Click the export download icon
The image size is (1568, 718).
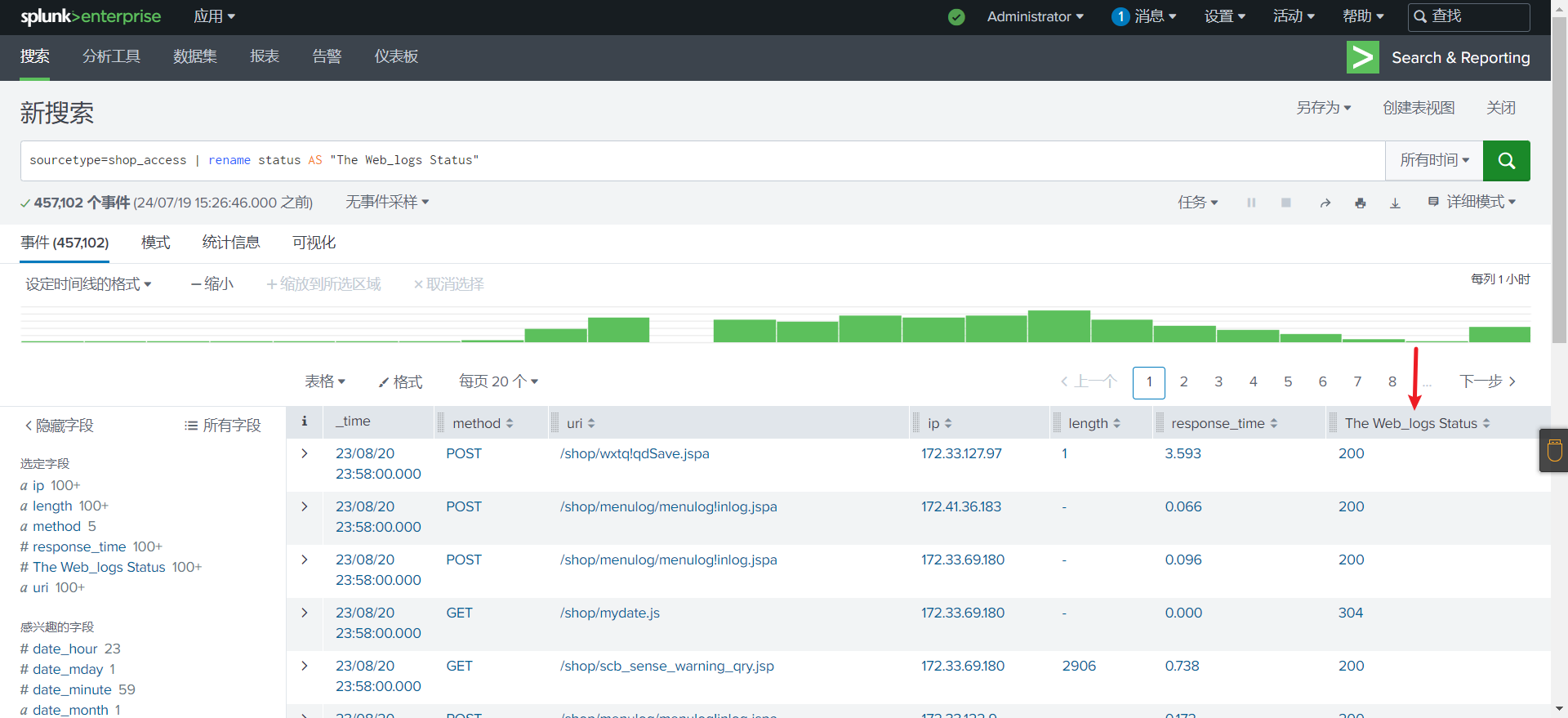pyautogui.click(x=1395, y=203)
